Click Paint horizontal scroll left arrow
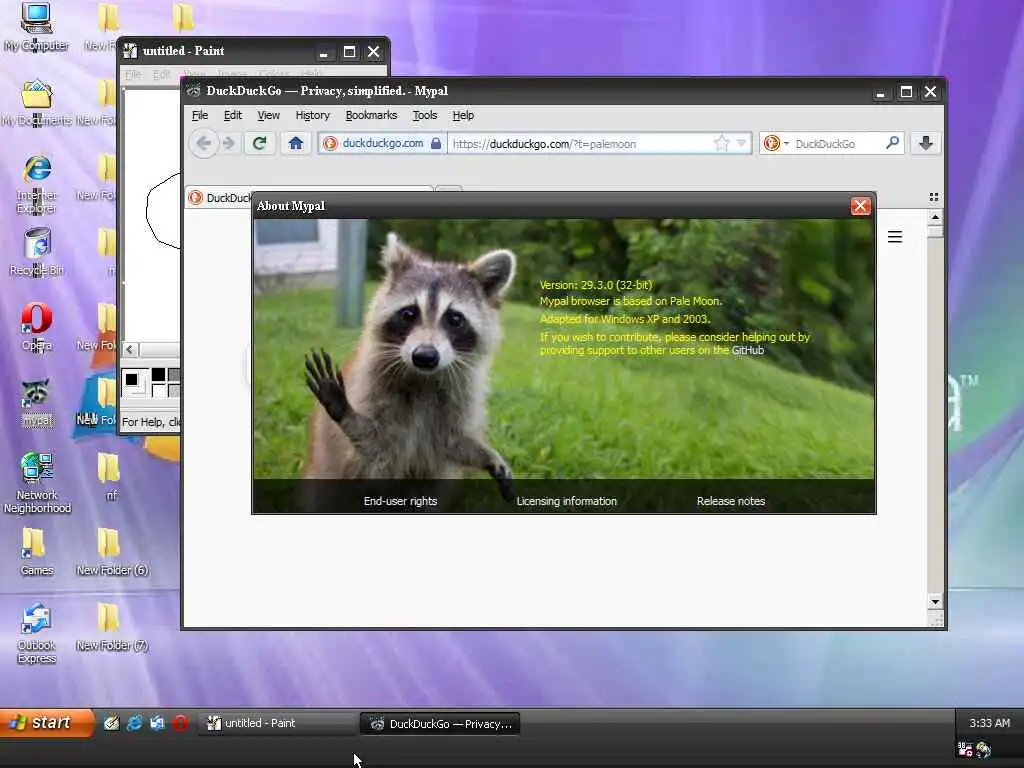The height and width of the screenshot is (768, 1024). pyautogui.click(x=130, y=349)
